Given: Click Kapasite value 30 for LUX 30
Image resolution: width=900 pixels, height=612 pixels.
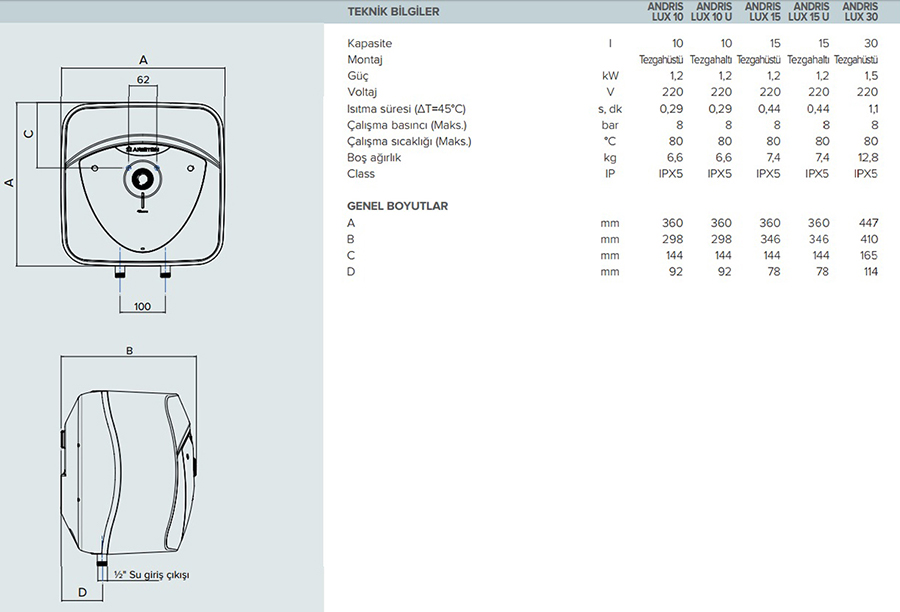Looking at the screenshot, I should 871,44.
